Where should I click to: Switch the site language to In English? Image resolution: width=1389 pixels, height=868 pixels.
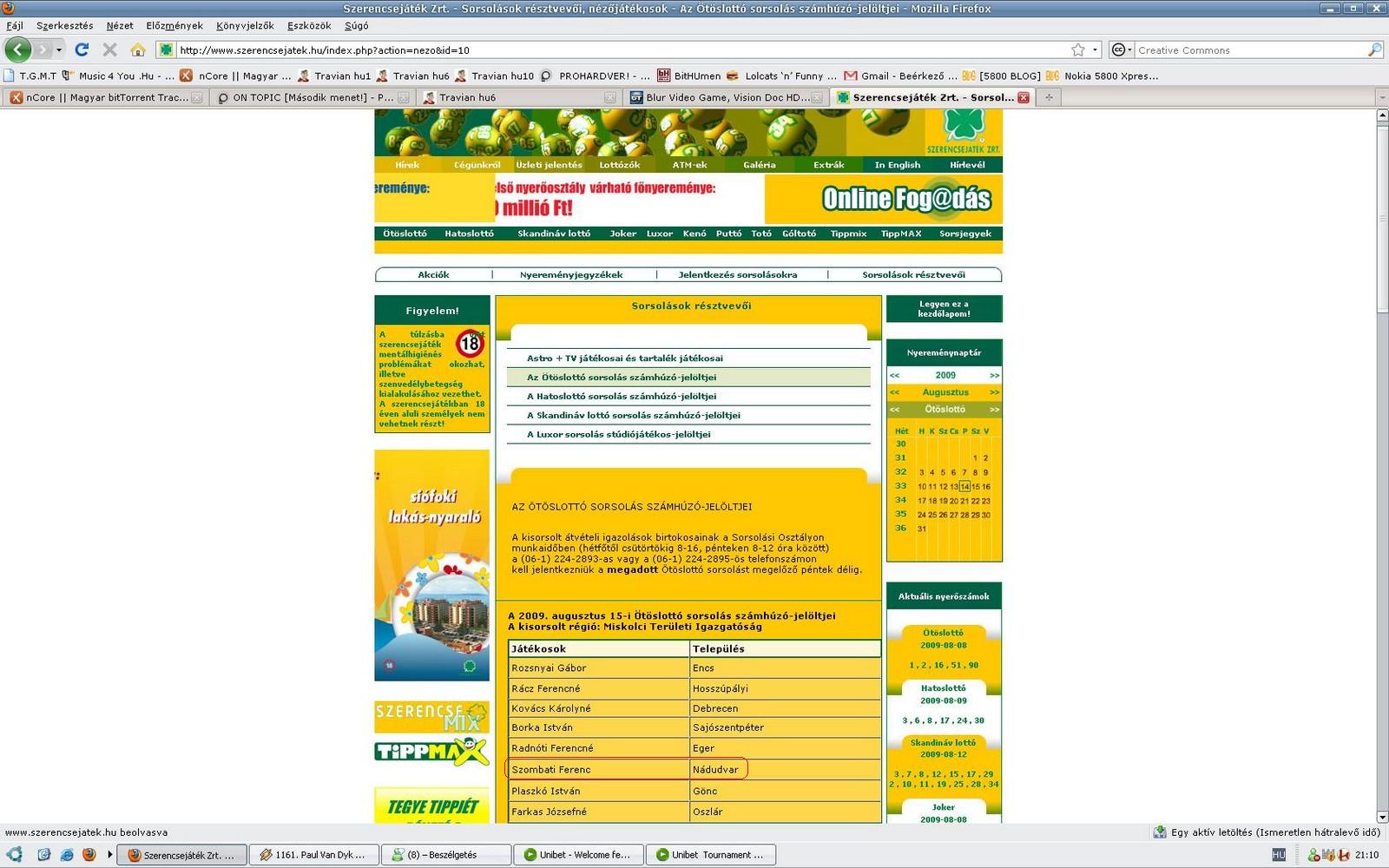click(898, 164)
